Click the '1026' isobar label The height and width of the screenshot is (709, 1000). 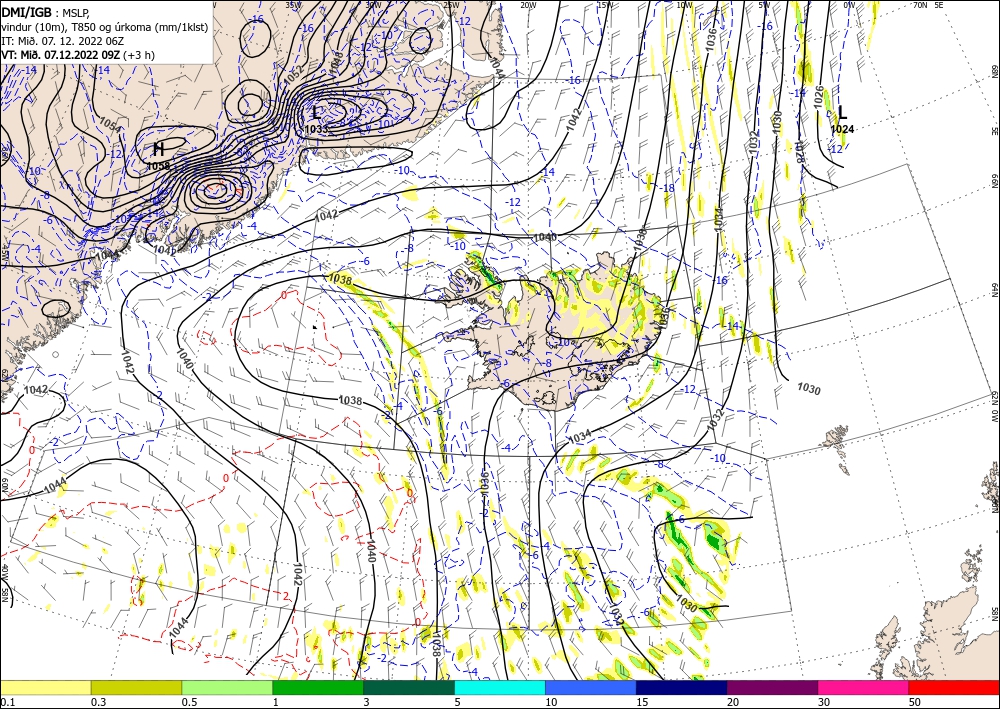819,96
